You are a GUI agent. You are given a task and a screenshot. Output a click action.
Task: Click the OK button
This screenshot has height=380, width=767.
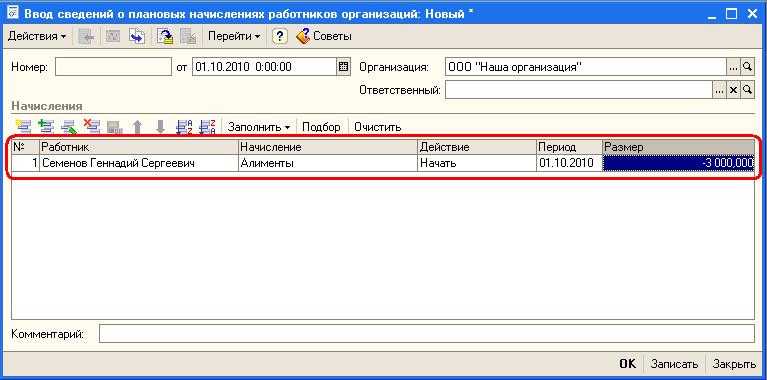click(x=628, y=363)
